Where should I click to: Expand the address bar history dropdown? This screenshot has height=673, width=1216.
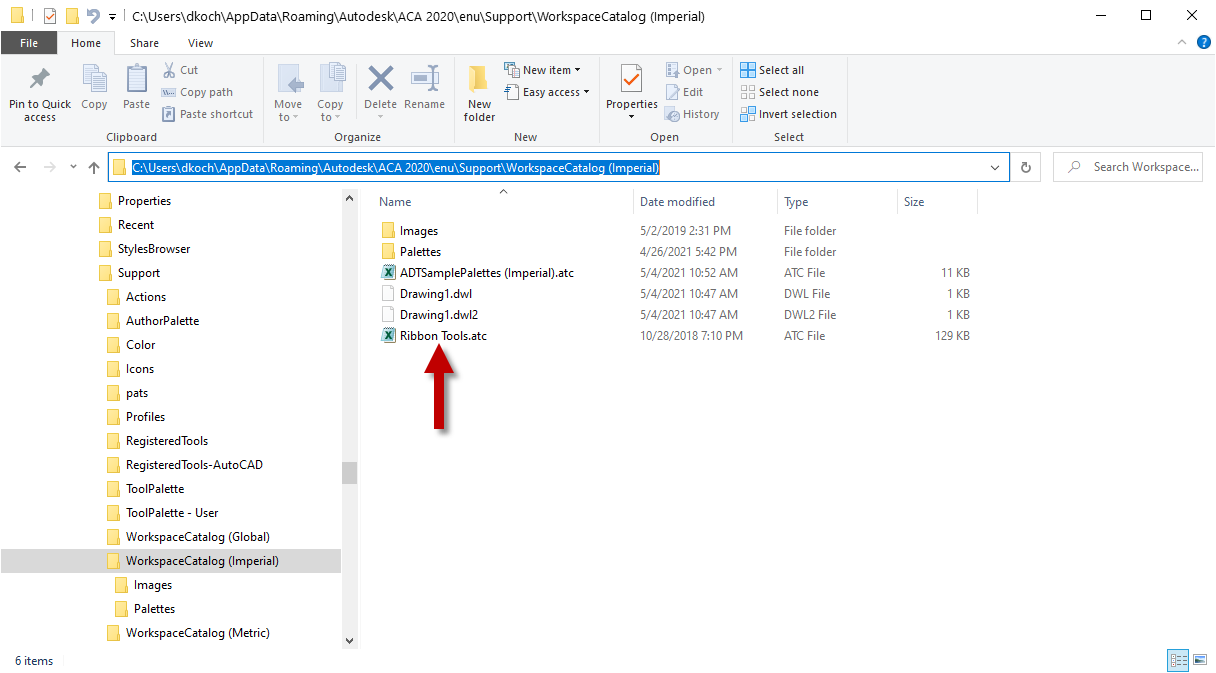994,167
